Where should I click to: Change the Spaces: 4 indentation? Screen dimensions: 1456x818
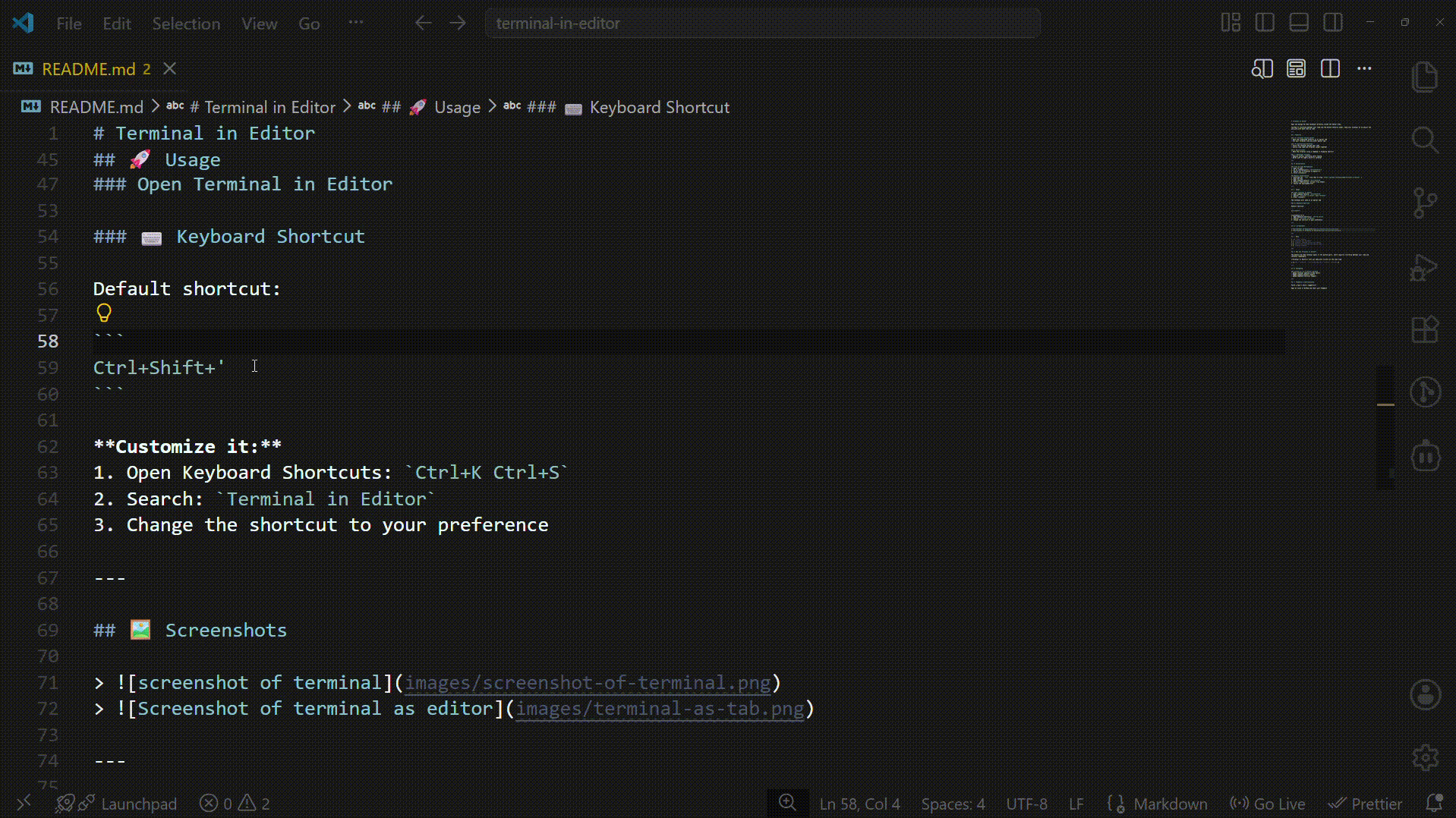click(x=953, y=804)
